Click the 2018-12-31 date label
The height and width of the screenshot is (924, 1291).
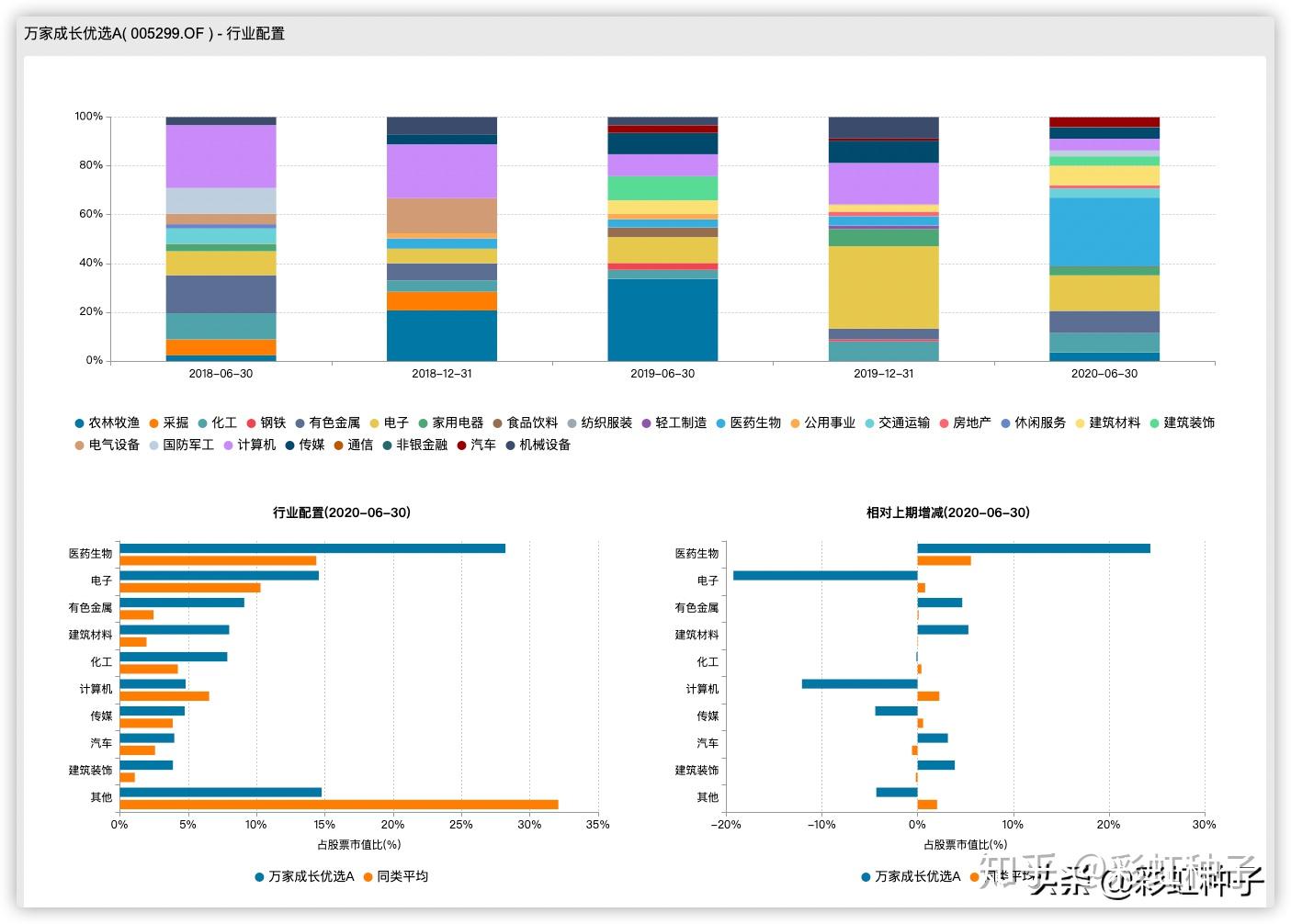pos(442,374)
